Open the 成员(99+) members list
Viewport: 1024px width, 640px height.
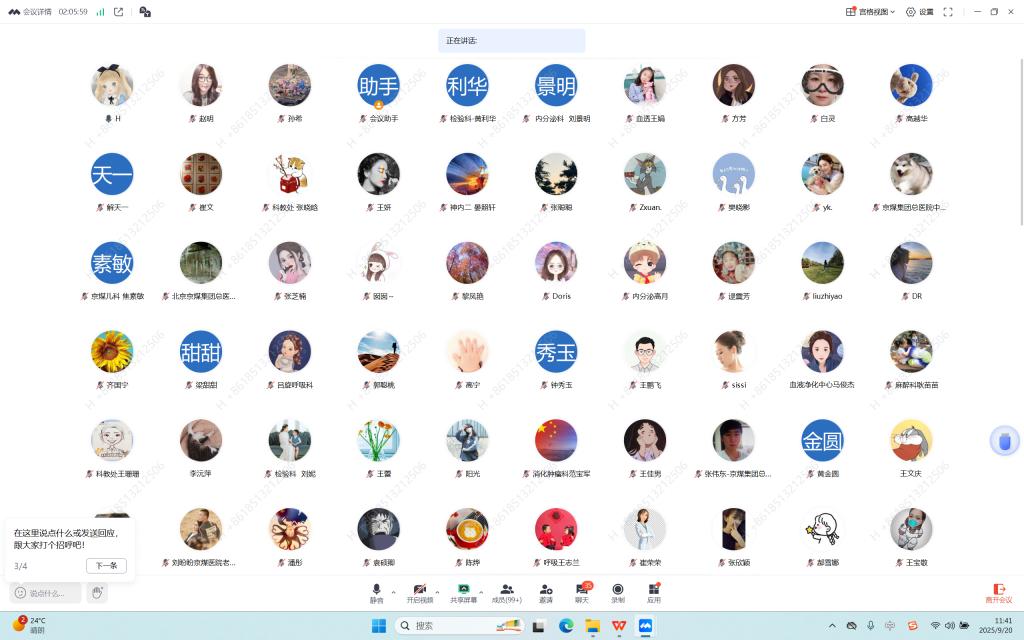(x=508, y=592)
